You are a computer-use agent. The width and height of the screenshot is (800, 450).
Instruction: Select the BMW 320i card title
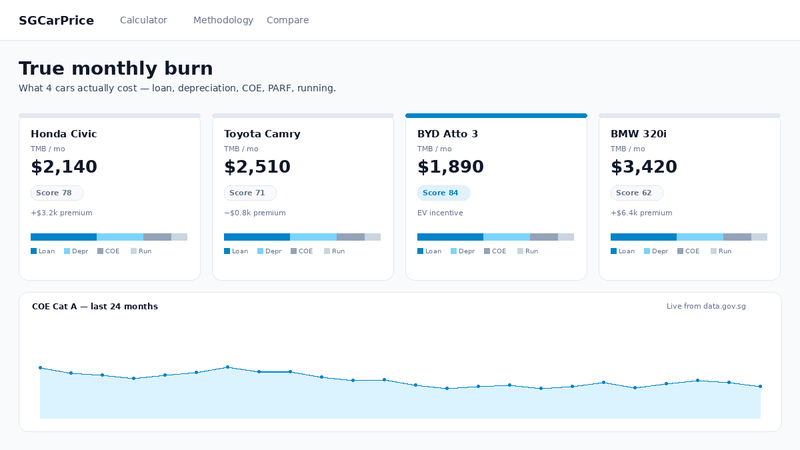click(638, 134)
